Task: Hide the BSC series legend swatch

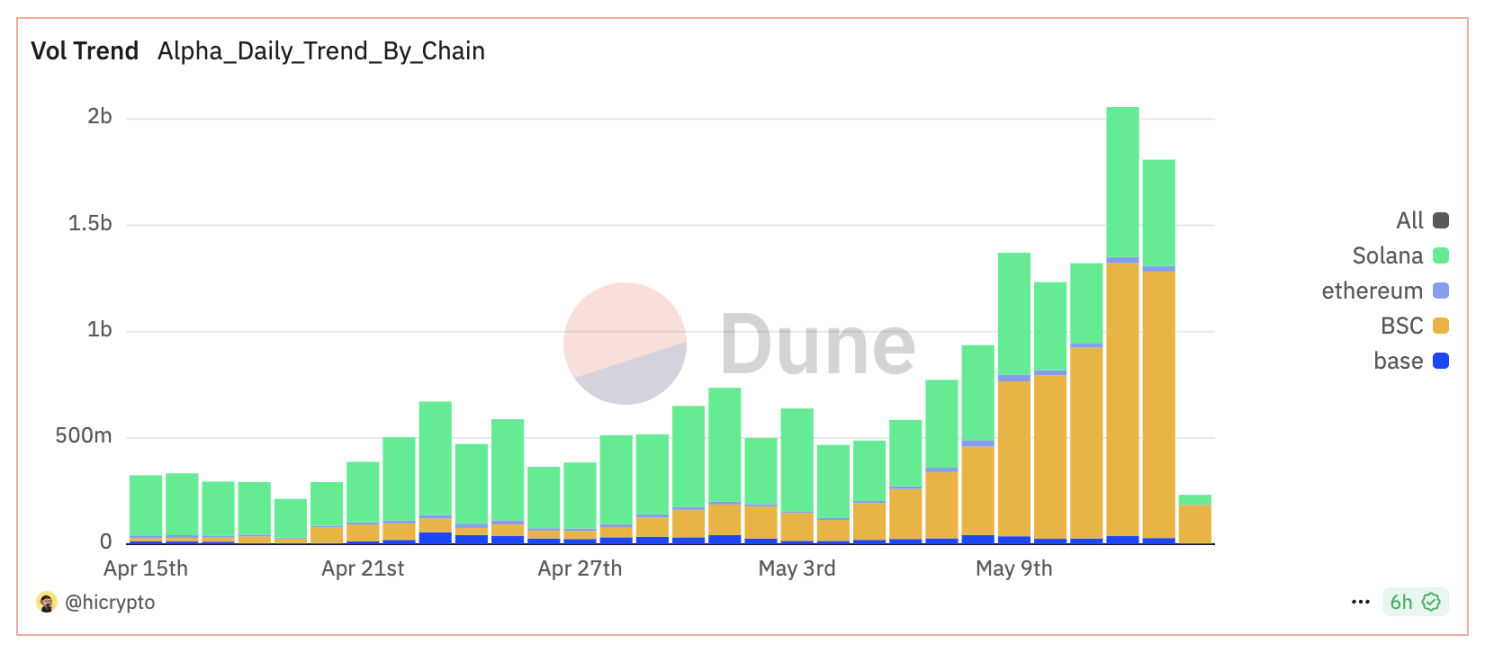Action: click(x=1440, y=326)
